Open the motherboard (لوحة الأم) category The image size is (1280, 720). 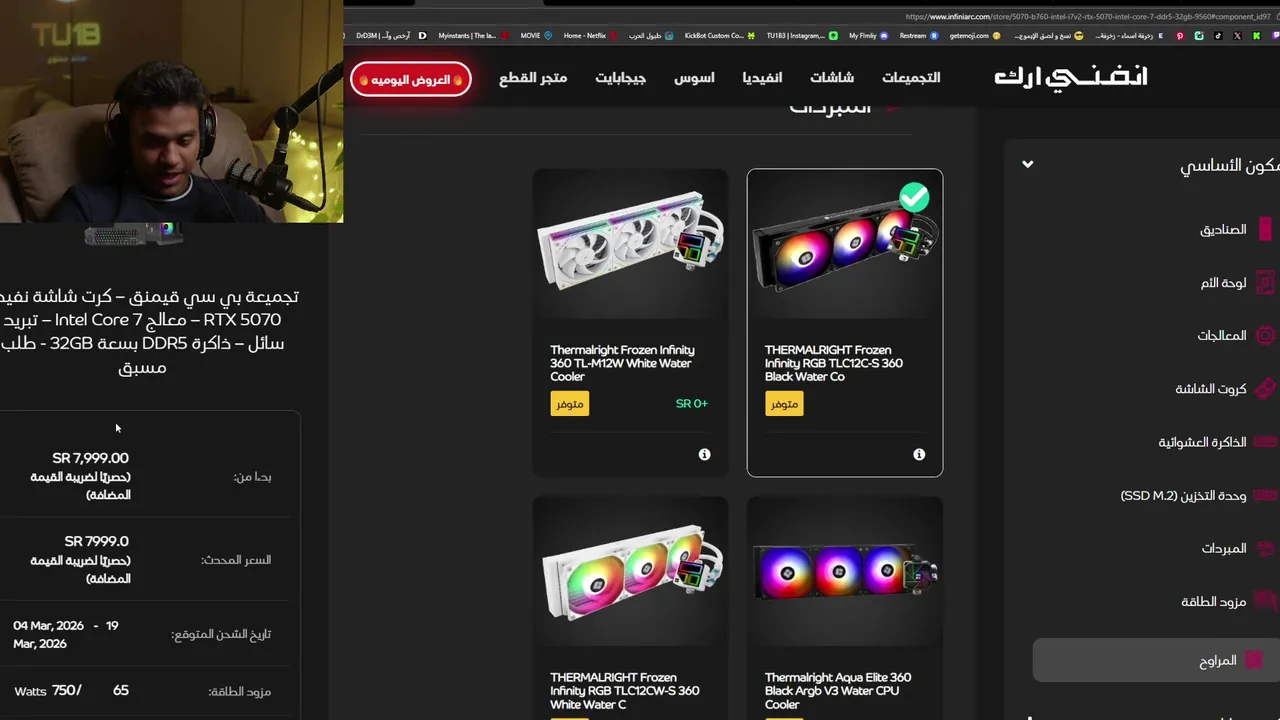[1223, 282]
